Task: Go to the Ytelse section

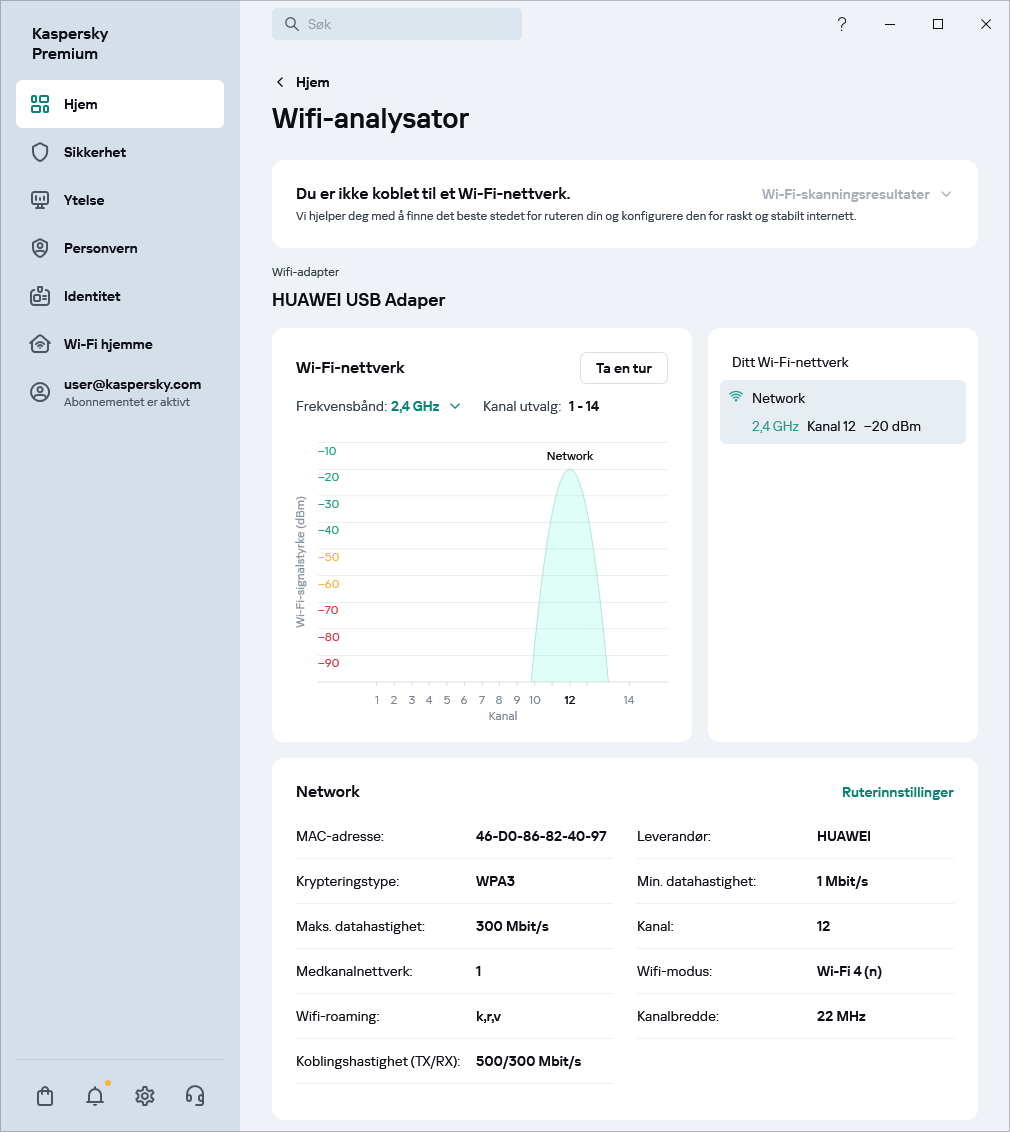Action: 84,200
